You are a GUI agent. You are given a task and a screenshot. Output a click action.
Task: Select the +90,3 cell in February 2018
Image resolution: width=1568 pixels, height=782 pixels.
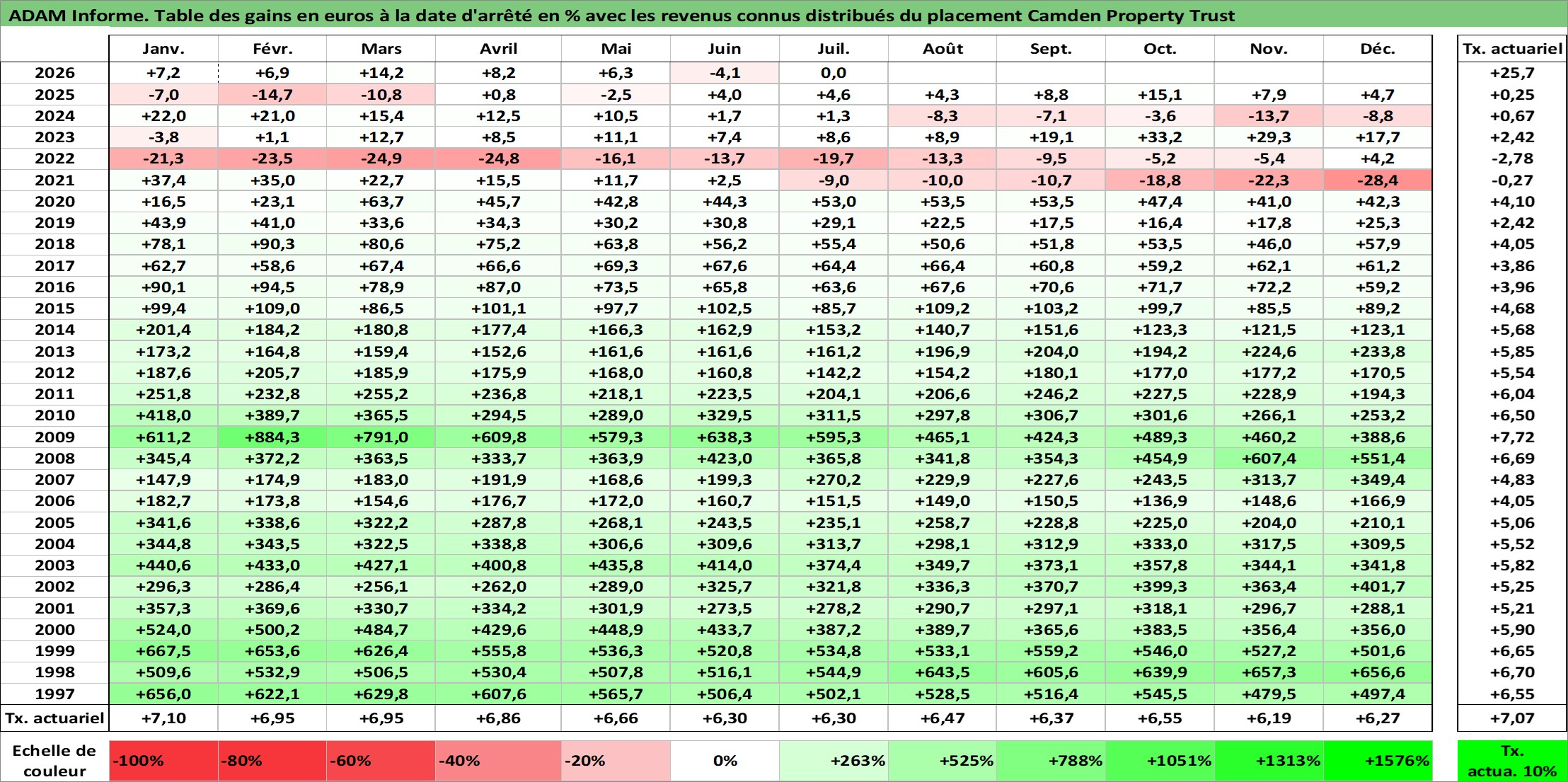click(x=272, y=244)
